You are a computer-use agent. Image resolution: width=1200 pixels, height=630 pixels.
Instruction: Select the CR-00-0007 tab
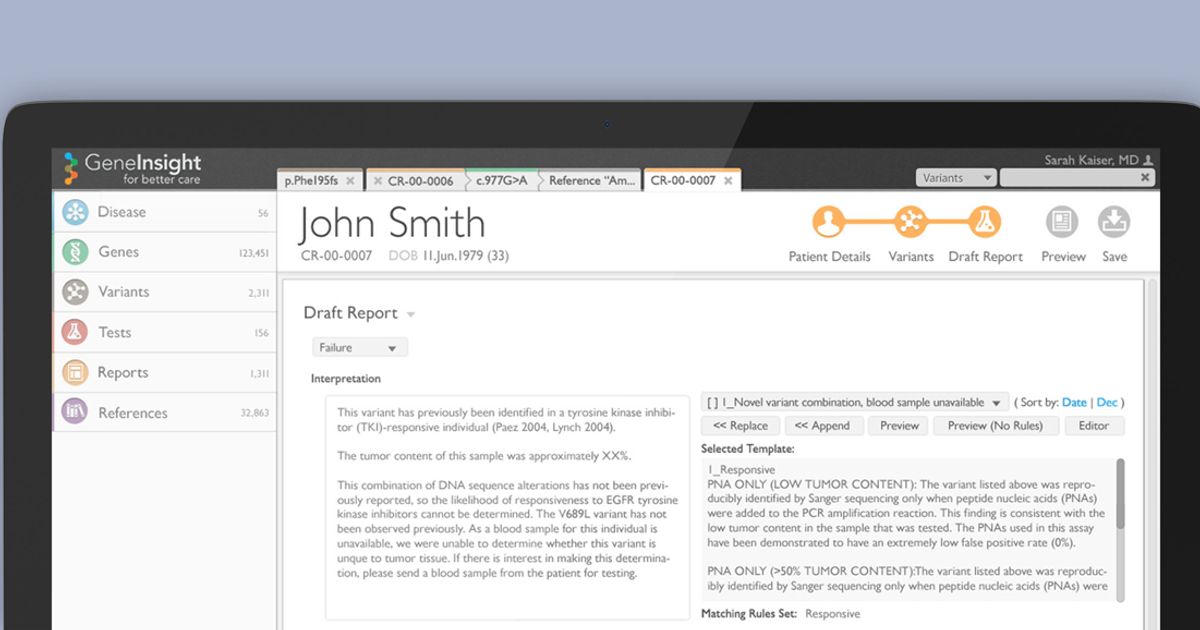[683, 181]
